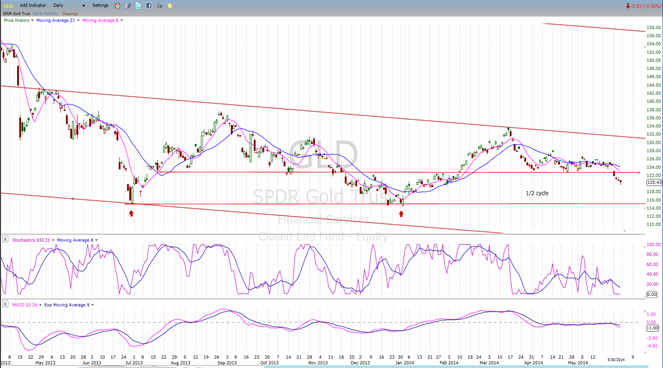
Task: Click the -1.00 value on MACD axis
Action: (653, 328)
